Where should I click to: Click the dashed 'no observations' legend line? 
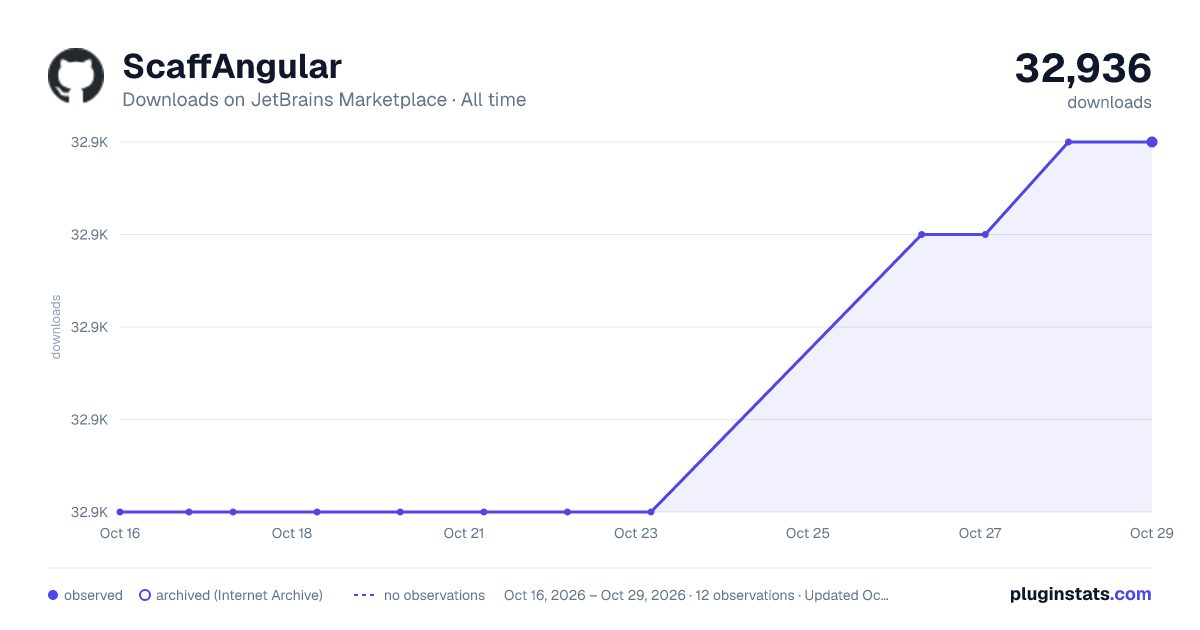click(364, 595)
